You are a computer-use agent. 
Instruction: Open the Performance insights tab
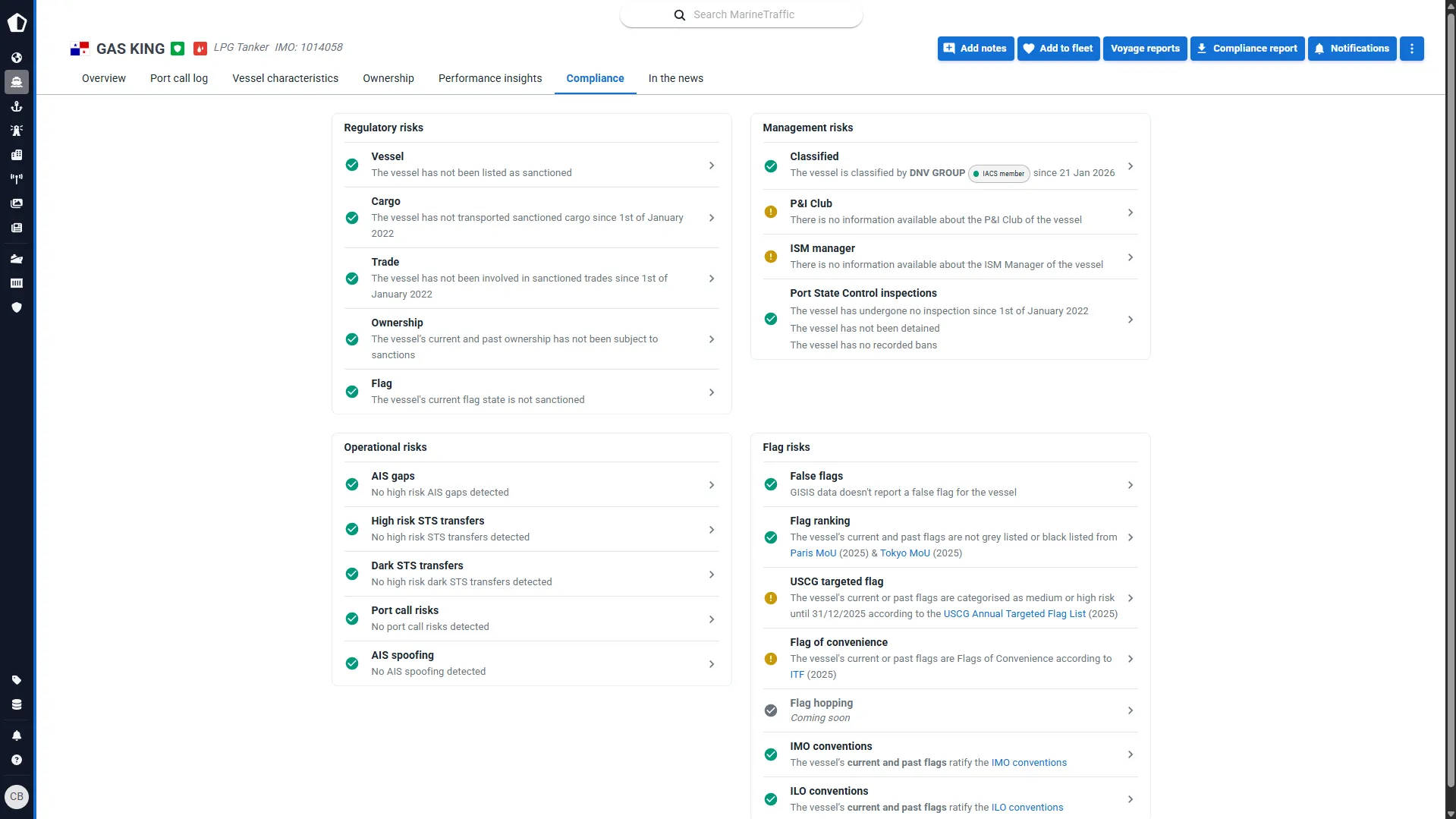[490, 78]
